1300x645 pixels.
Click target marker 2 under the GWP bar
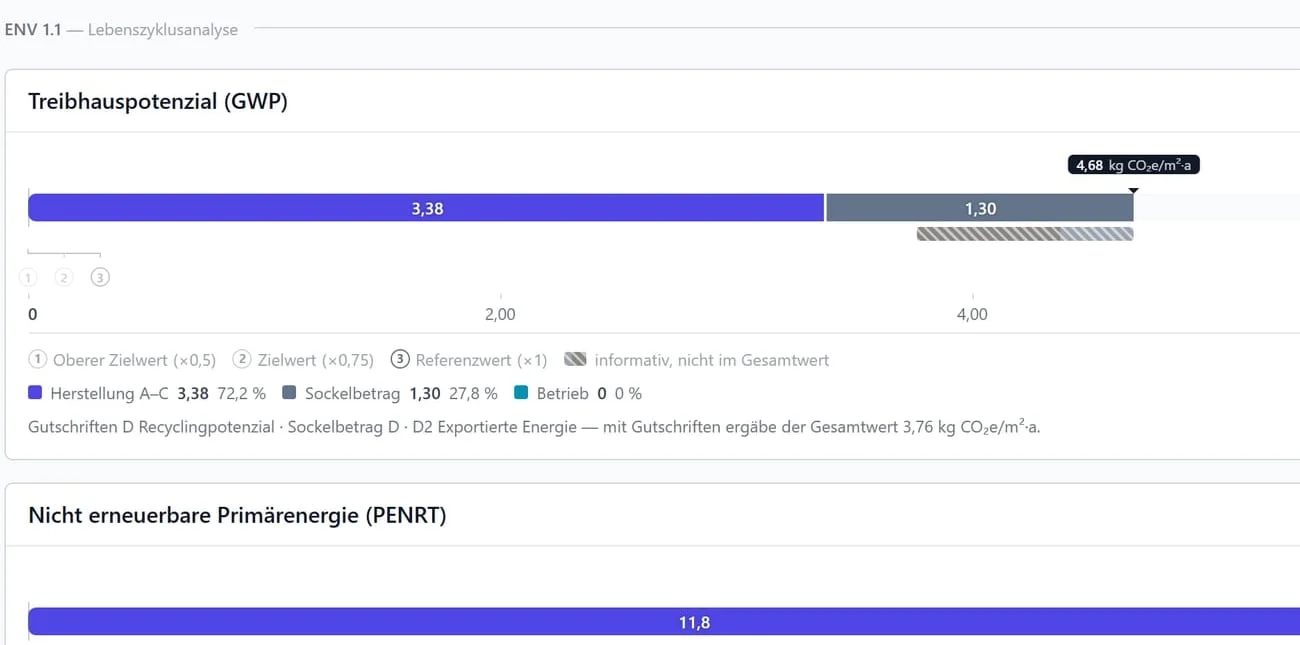[64, 277]
